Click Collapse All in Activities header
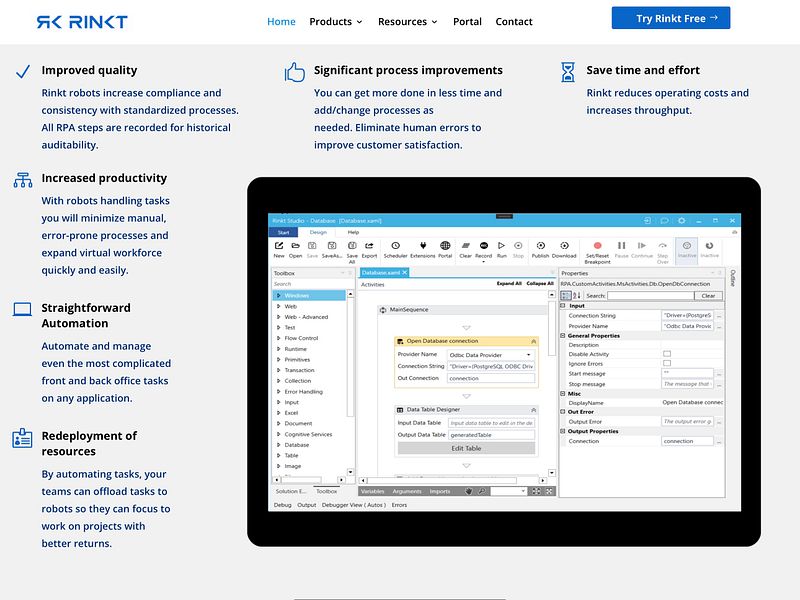Screen dimensions: 800x600 (540, 284)
